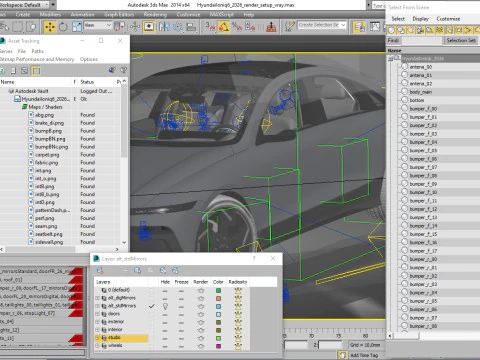Screen dimensions: 480x360
Task: Click the Selection Set button in Select From Scene
Action: pos(461,40)
